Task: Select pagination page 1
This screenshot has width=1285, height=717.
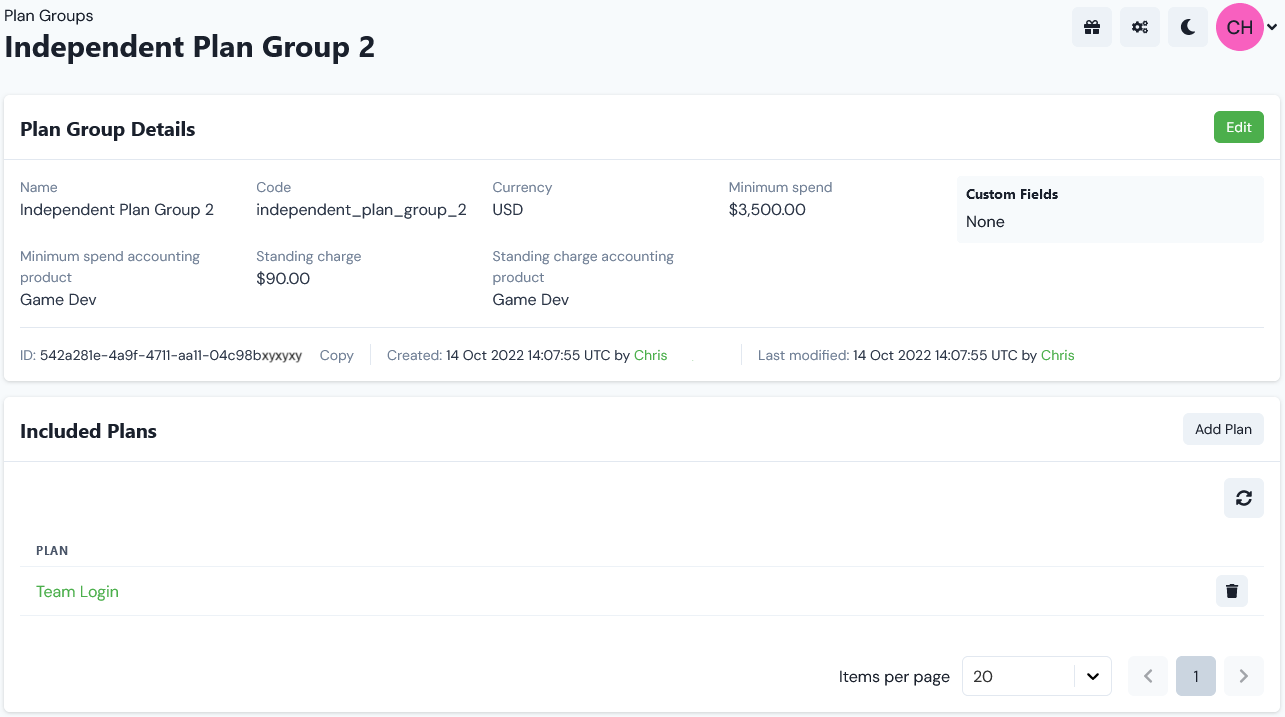Action: (1195, 676)
